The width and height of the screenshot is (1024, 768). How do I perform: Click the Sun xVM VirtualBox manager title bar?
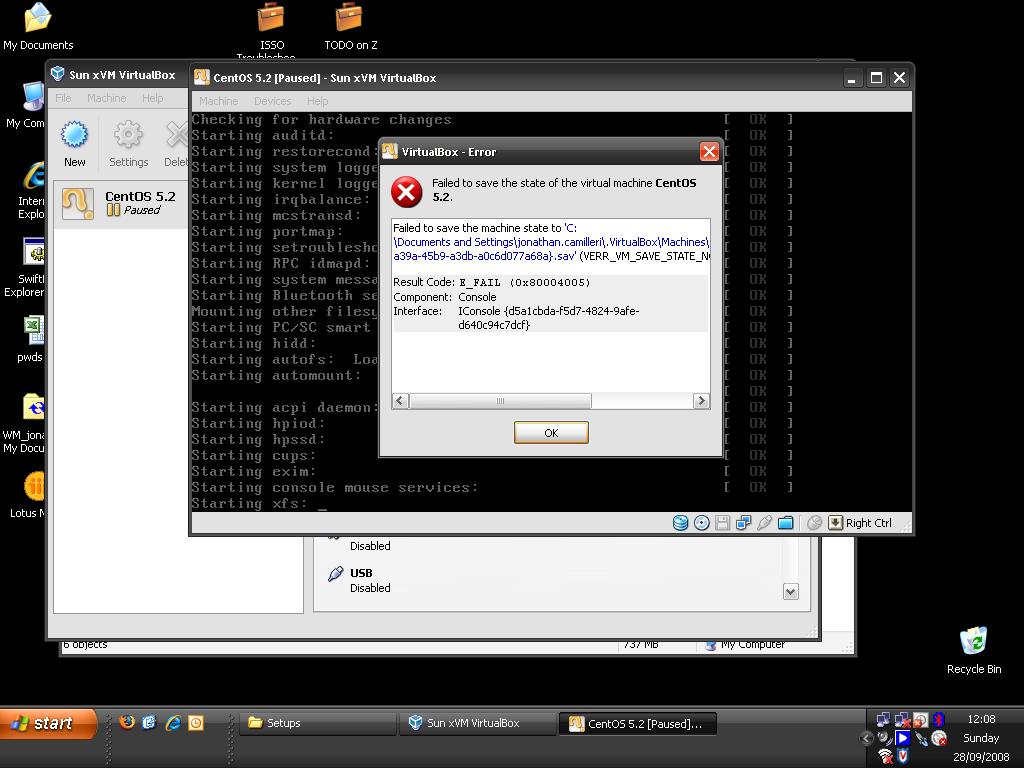coord(118,74)
